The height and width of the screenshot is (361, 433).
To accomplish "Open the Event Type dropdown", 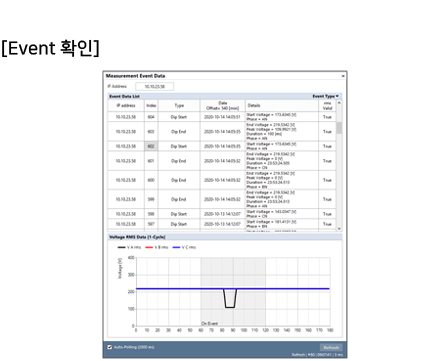I will (x=325, y=96).
